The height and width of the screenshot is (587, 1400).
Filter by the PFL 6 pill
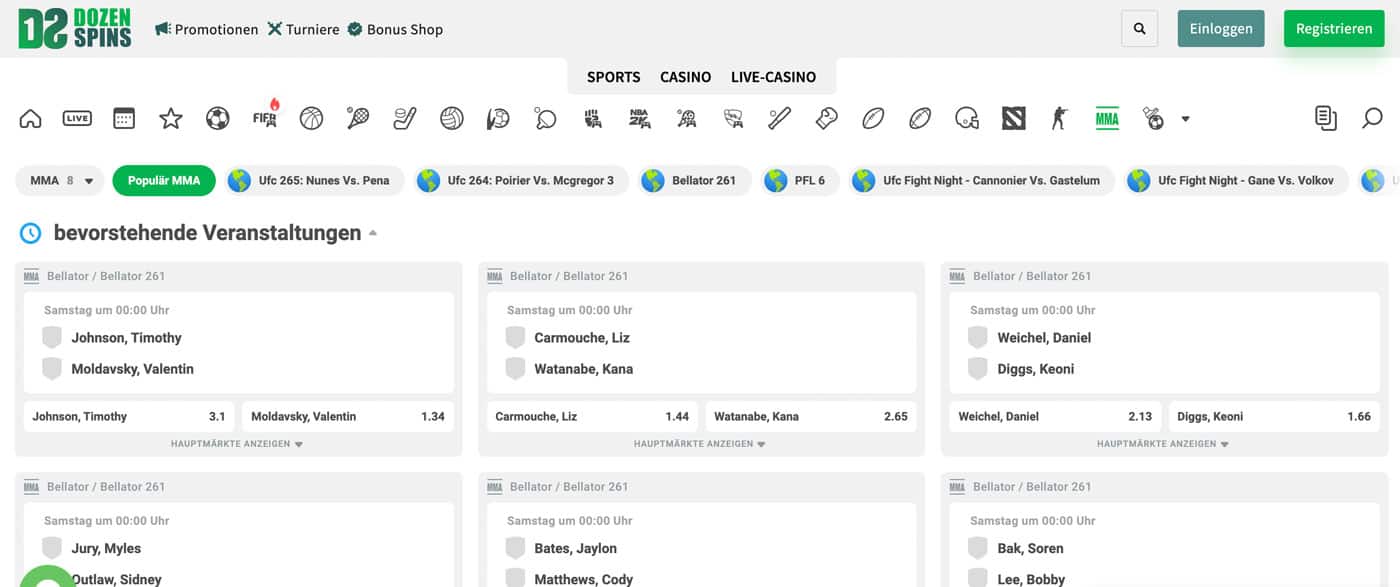(800, 181)
